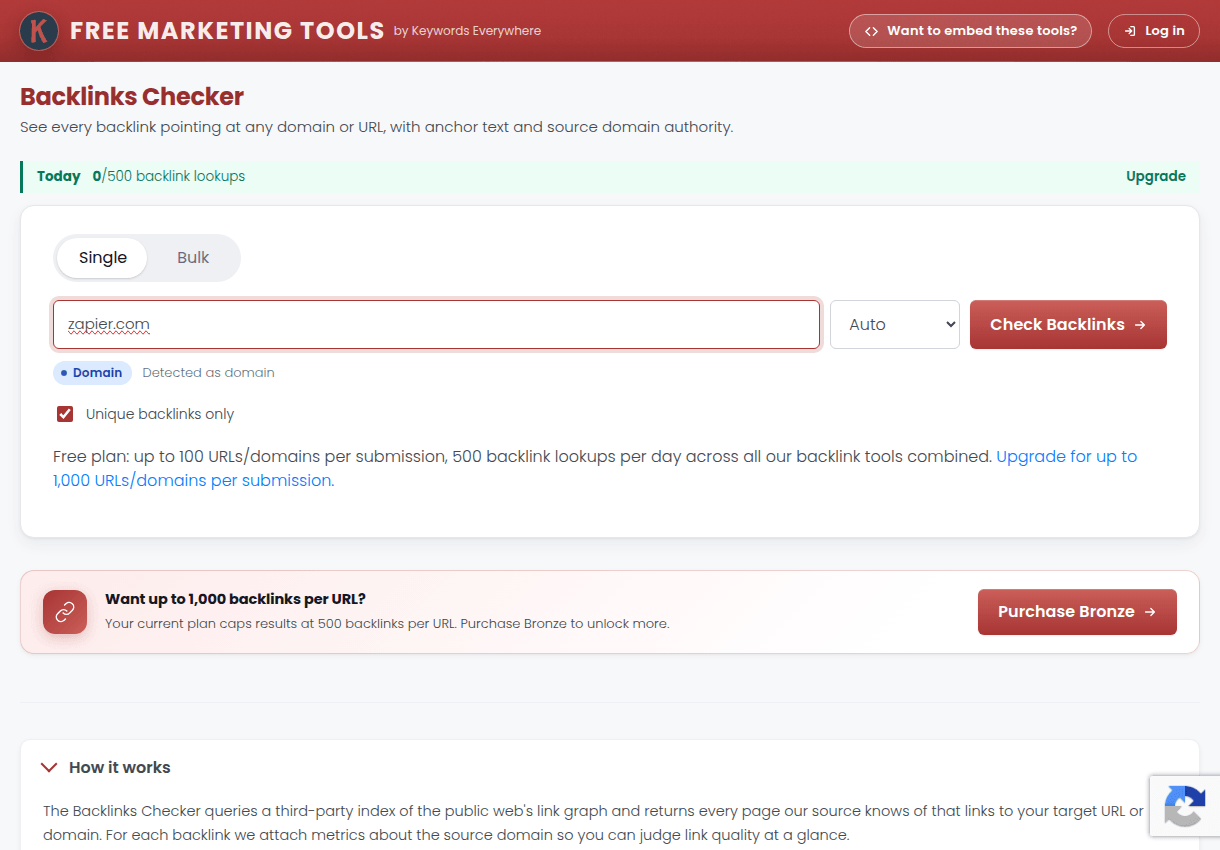This screenshot has width=1220, height=850.
Task: Click 'Upgrade for up to 1,000 URLs/domains' link
Action: 595,468
